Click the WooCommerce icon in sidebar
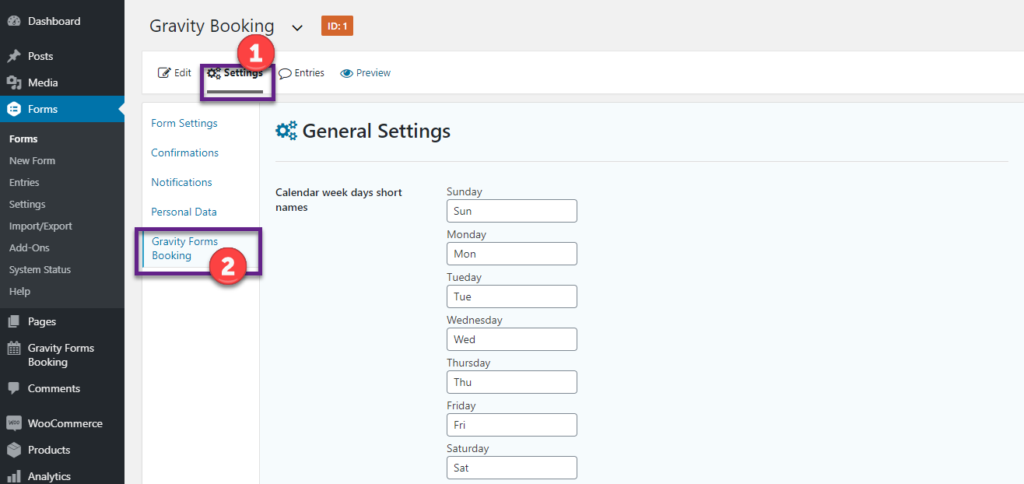 [14, 424]
